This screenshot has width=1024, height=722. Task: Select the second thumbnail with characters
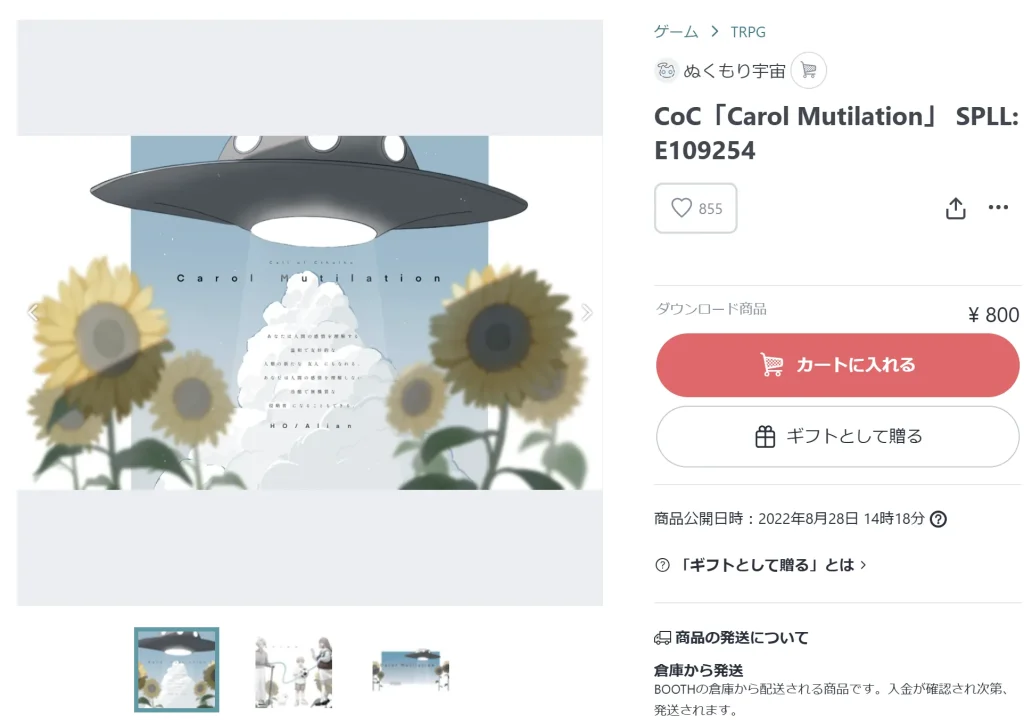tap(293, 670)
